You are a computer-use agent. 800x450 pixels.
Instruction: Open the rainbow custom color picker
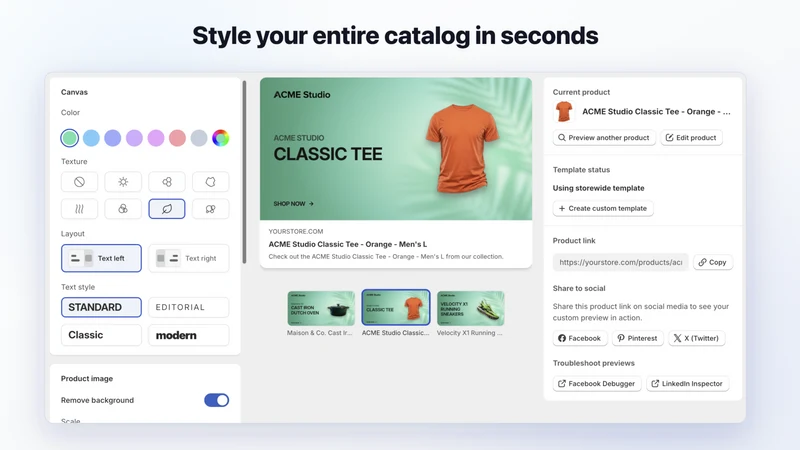[x=220, y=138]
